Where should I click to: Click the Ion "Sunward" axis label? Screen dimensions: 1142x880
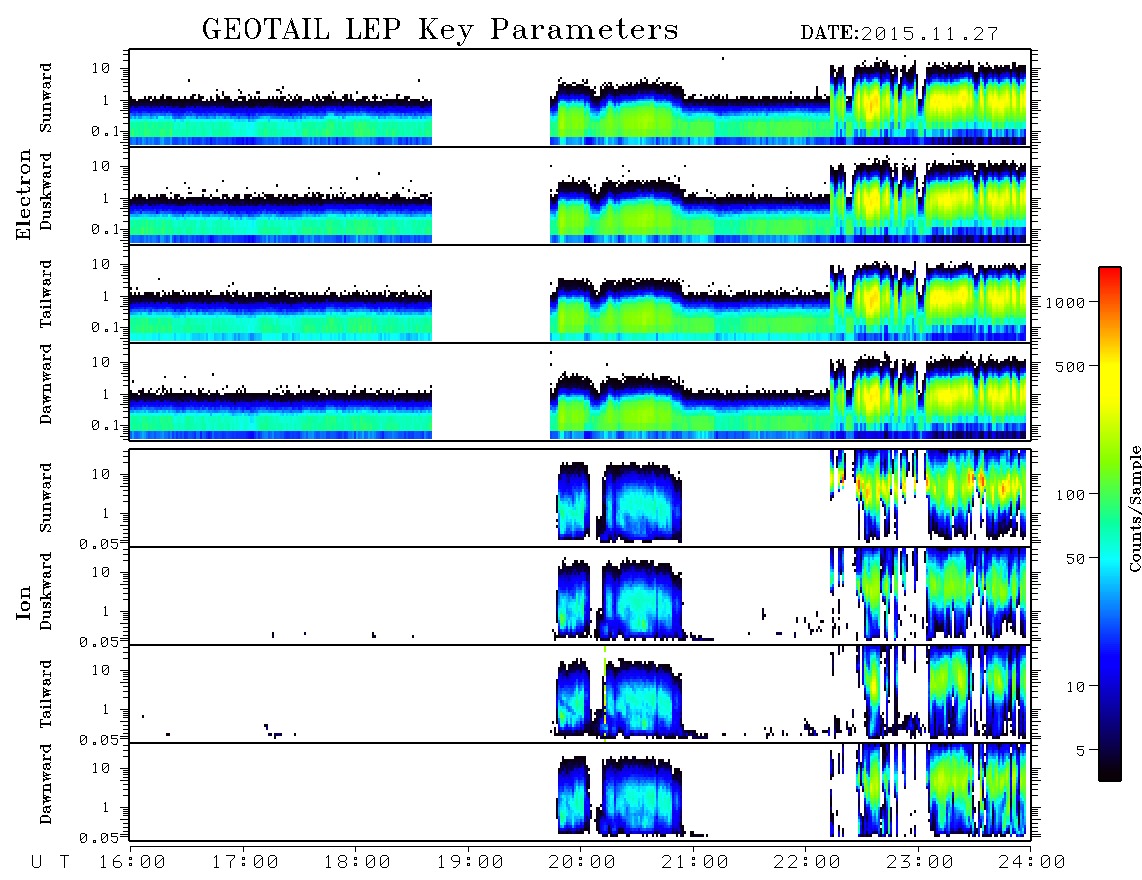46,498
